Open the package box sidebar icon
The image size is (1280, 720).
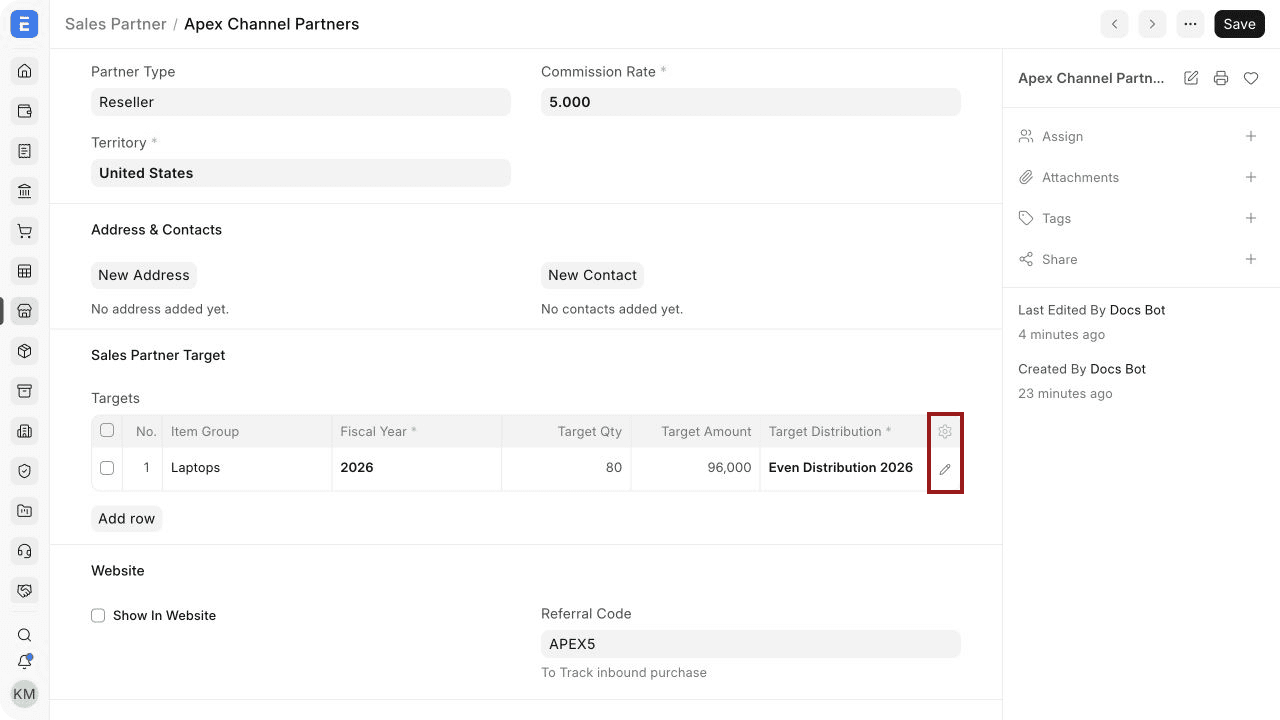click(x=25, y=351)
